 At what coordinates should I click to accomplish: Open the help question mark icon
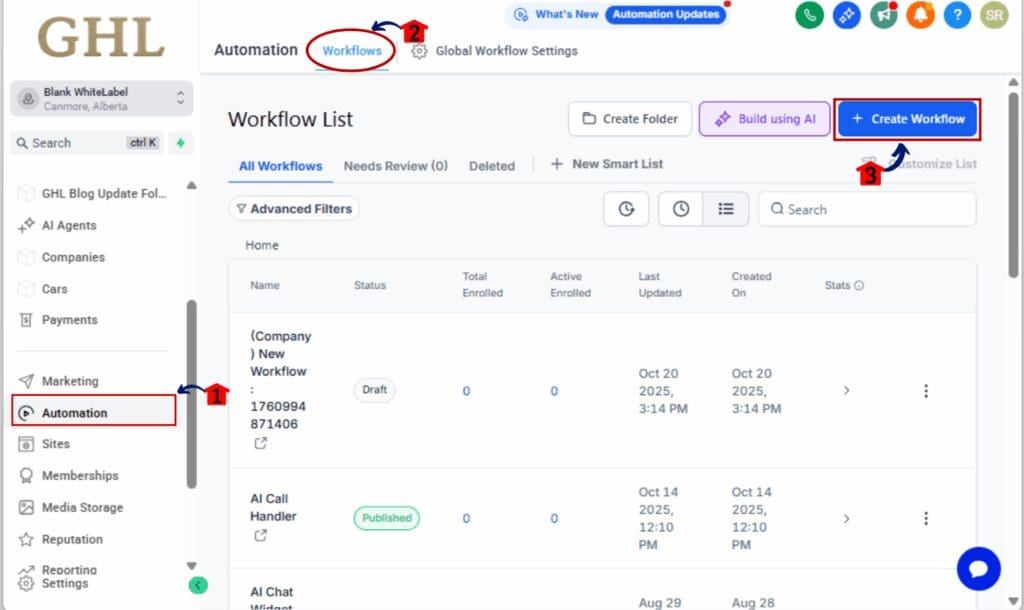(x=957, y=16)
